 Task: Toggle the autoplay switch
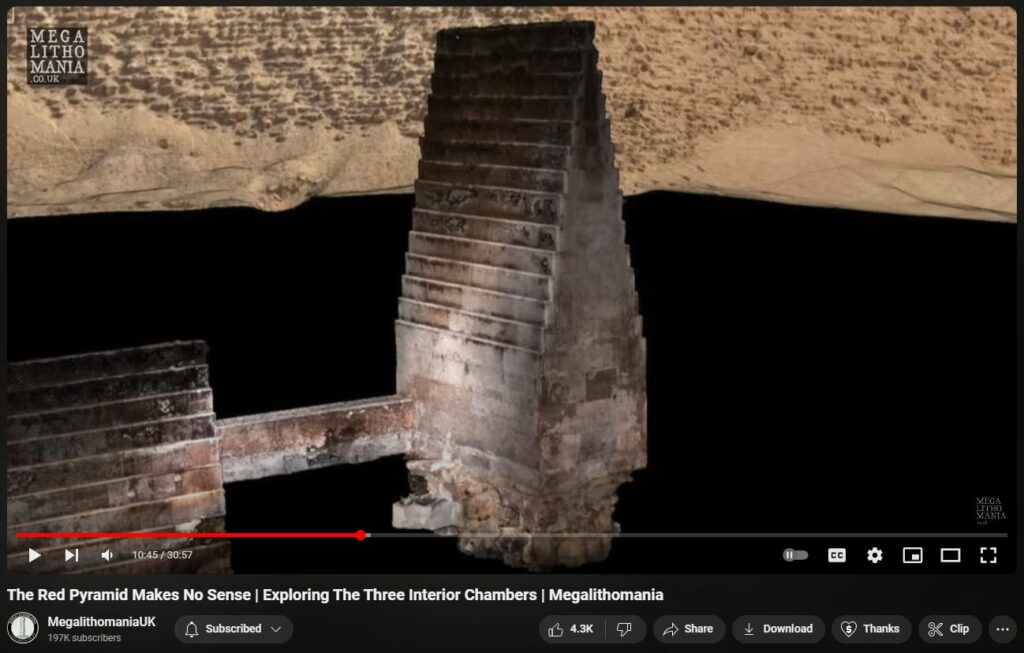click(x=795, y=555)
